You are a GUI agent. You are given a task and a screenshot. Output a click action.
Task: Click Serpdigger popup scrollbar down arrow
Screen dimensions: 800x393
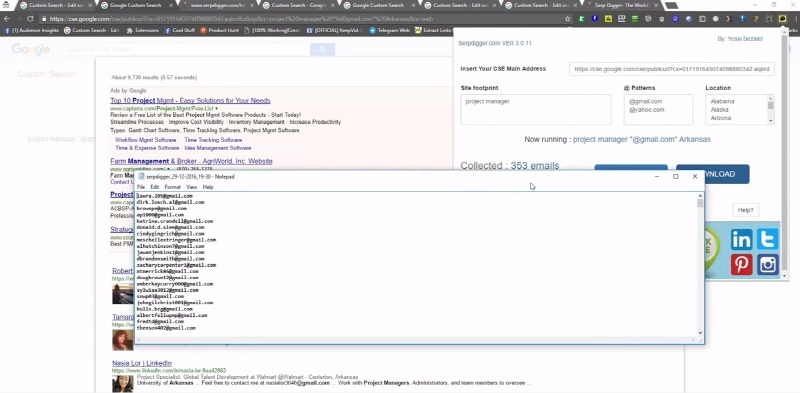tap(785, 276)
